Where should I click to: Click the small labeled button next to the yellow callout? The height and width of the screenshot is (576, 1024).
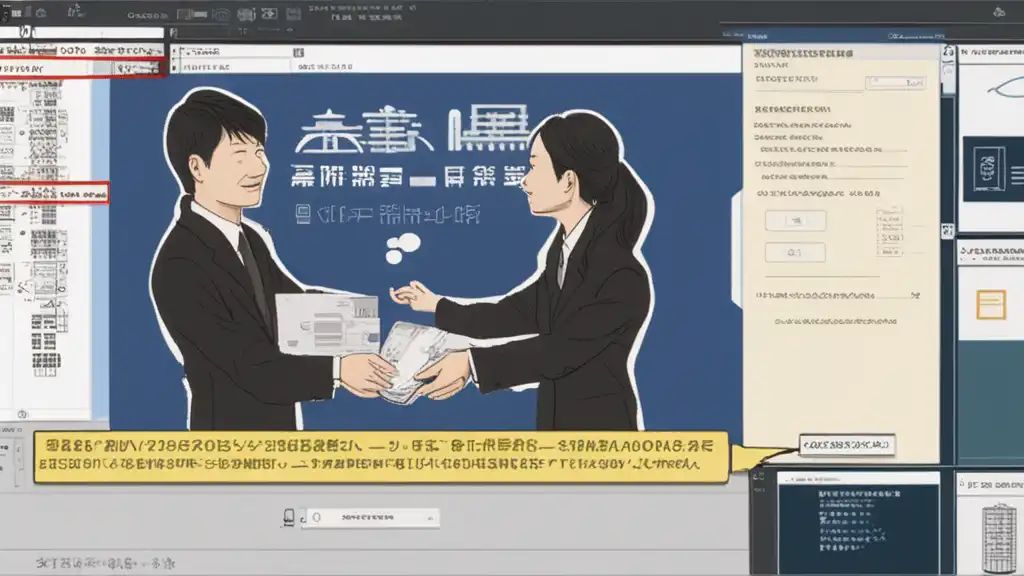coord(846,445)
